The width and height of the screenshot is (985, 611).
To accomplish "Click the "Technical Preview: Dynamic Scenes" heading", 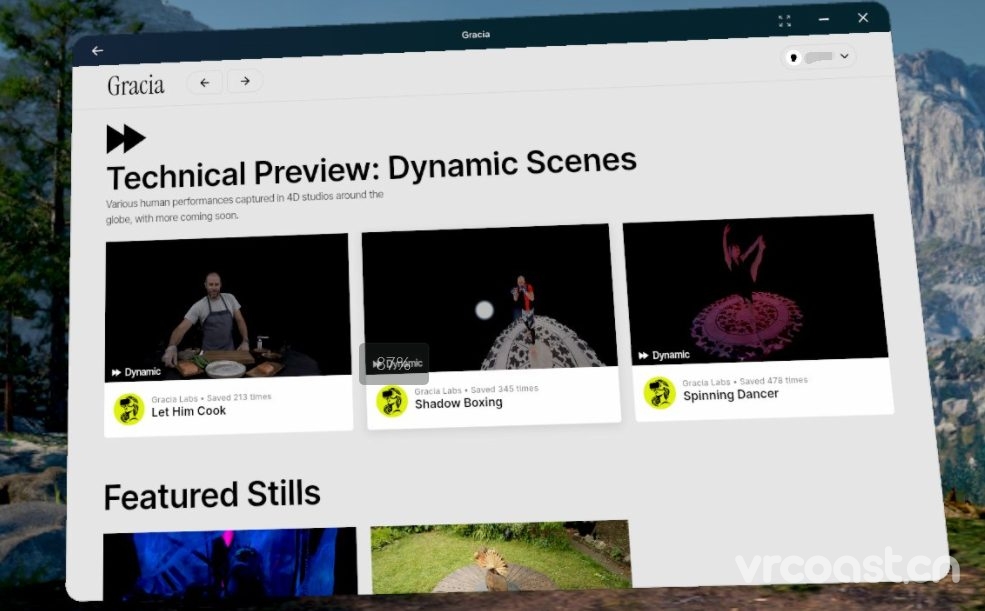I will click(372, 169).
